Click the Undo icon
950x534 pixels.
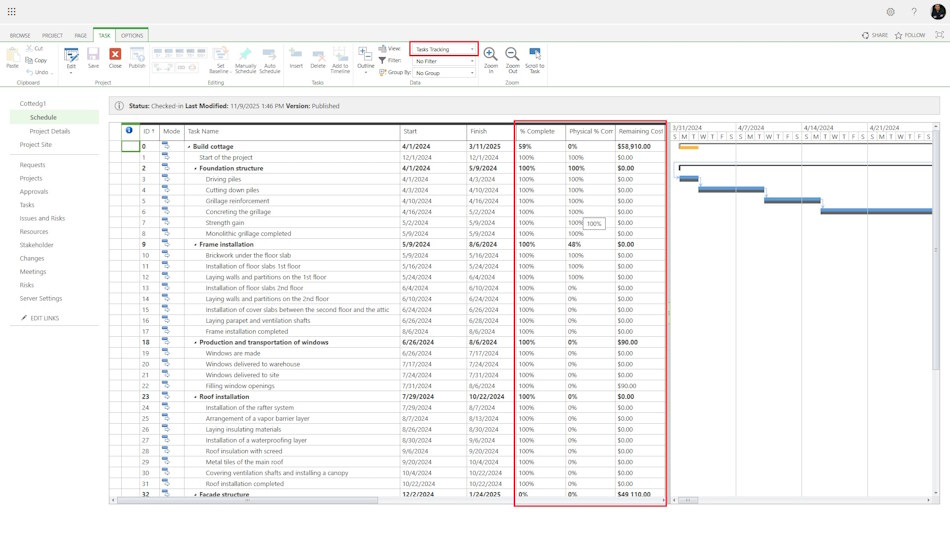click(29, 72)
